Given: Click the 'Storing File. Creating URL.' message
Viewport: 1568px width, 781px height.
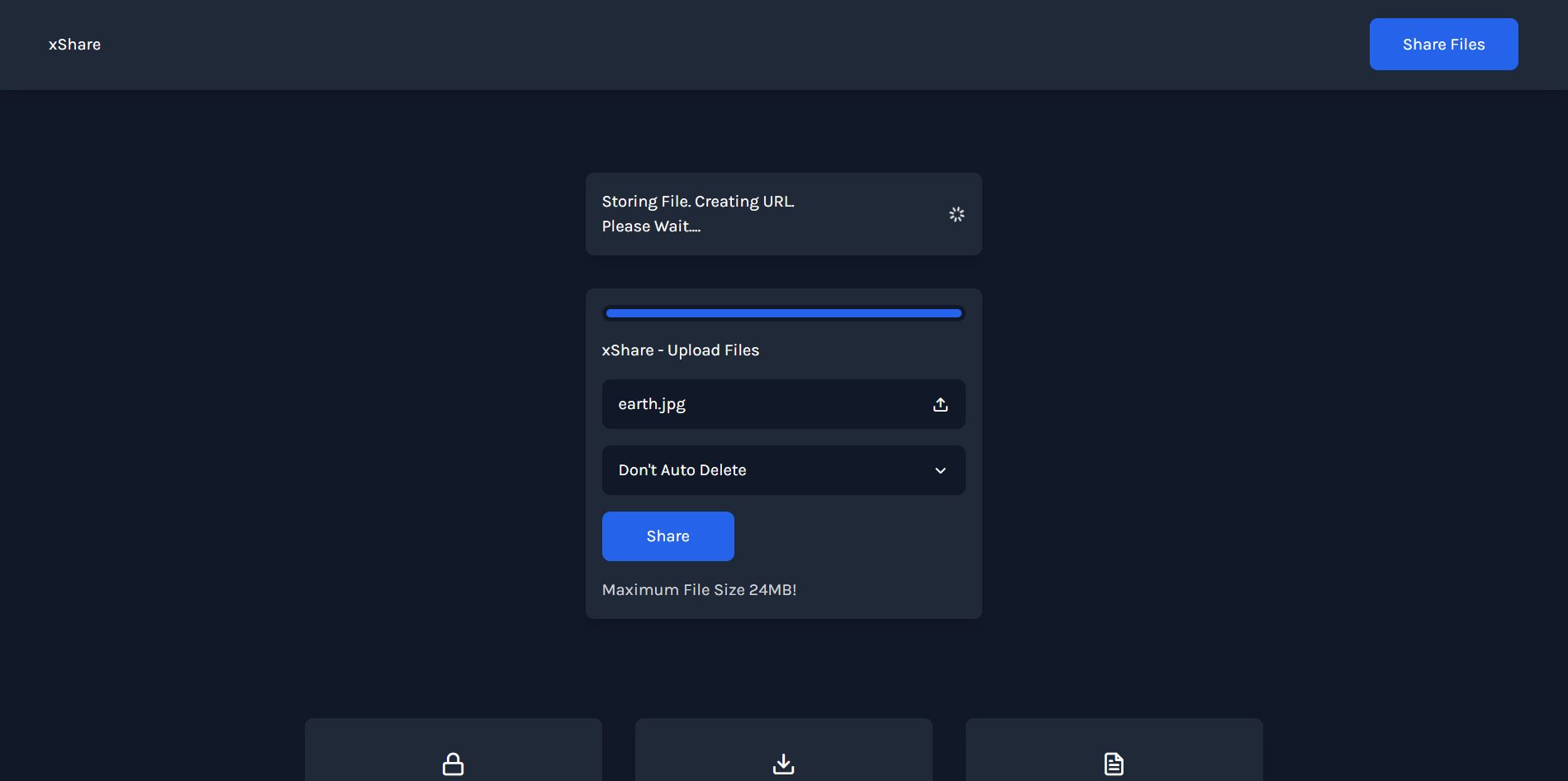Looking at the screenshot, I should click(698, 202).
